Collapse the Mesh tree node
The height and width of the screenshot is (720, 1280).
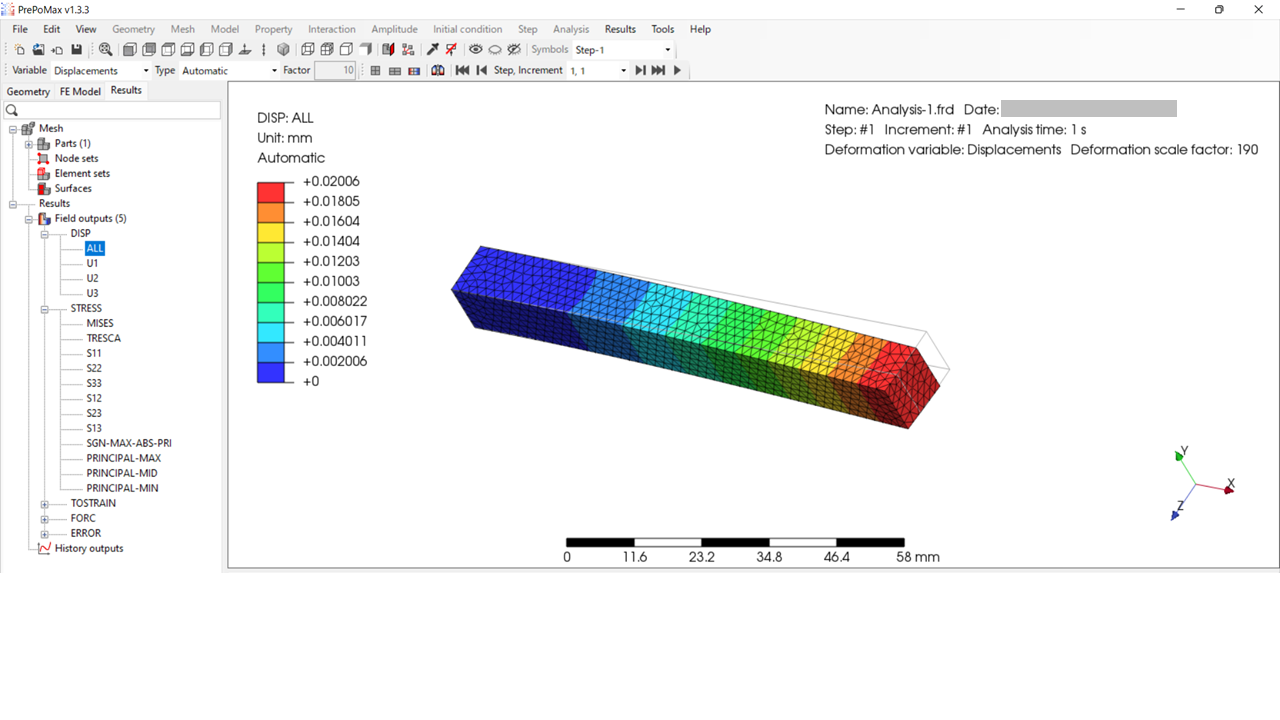[x=13, y=128]
